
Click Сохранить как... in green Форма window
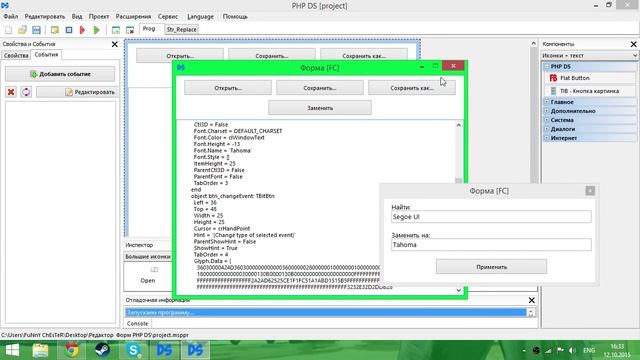tap(412, 88)
